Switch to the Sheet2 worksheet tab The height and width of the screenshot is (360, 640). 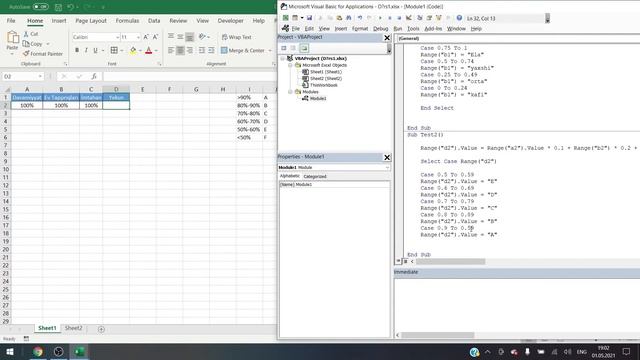[73, 328]
